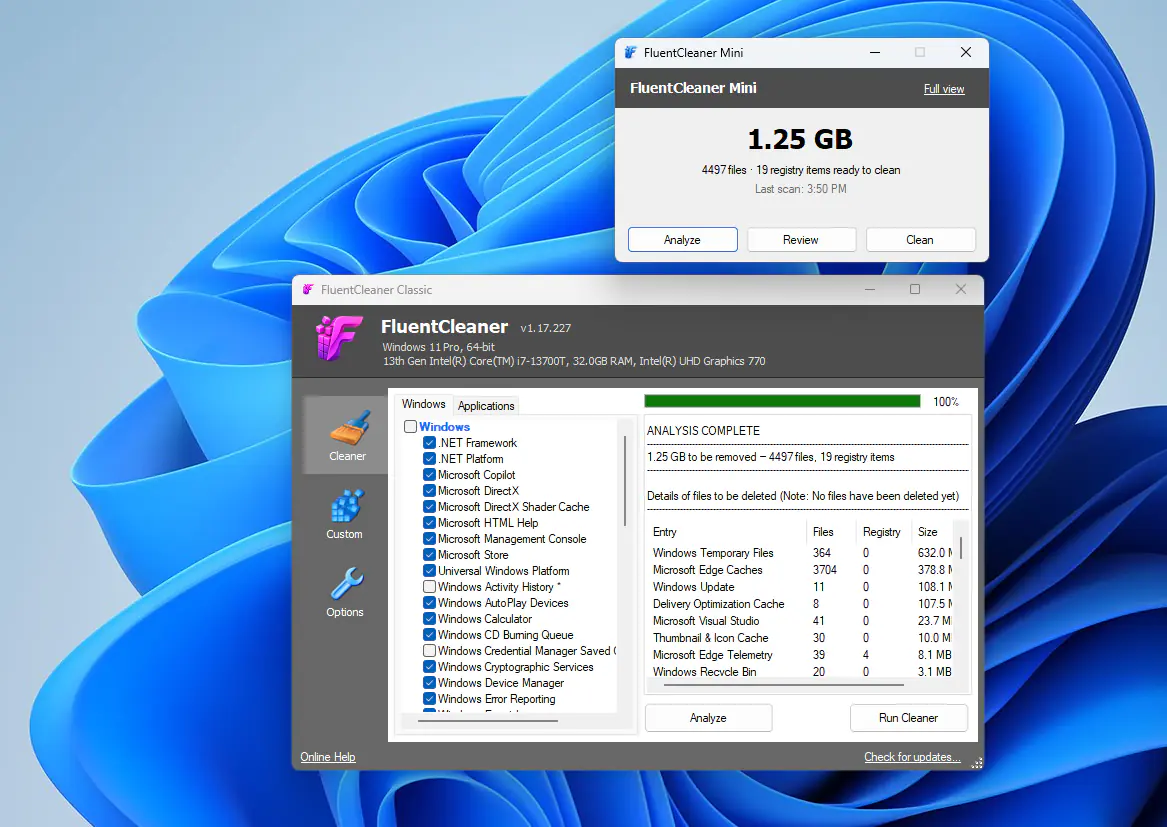The height and width of the screenshot is (827, 1167).
Task: Select the Microsoft Visual Studio row
Action: point(802,621)
